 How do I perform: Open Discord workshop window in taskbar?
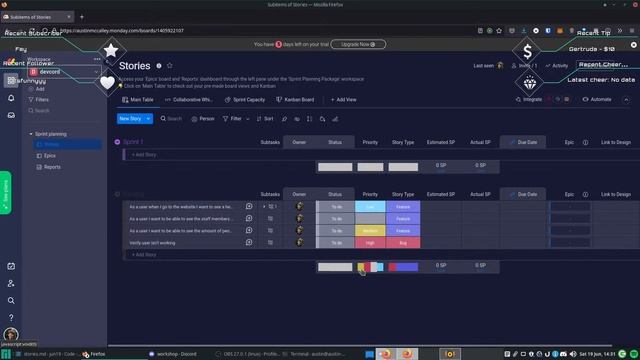pyautogui.click(x=173, y=354)
